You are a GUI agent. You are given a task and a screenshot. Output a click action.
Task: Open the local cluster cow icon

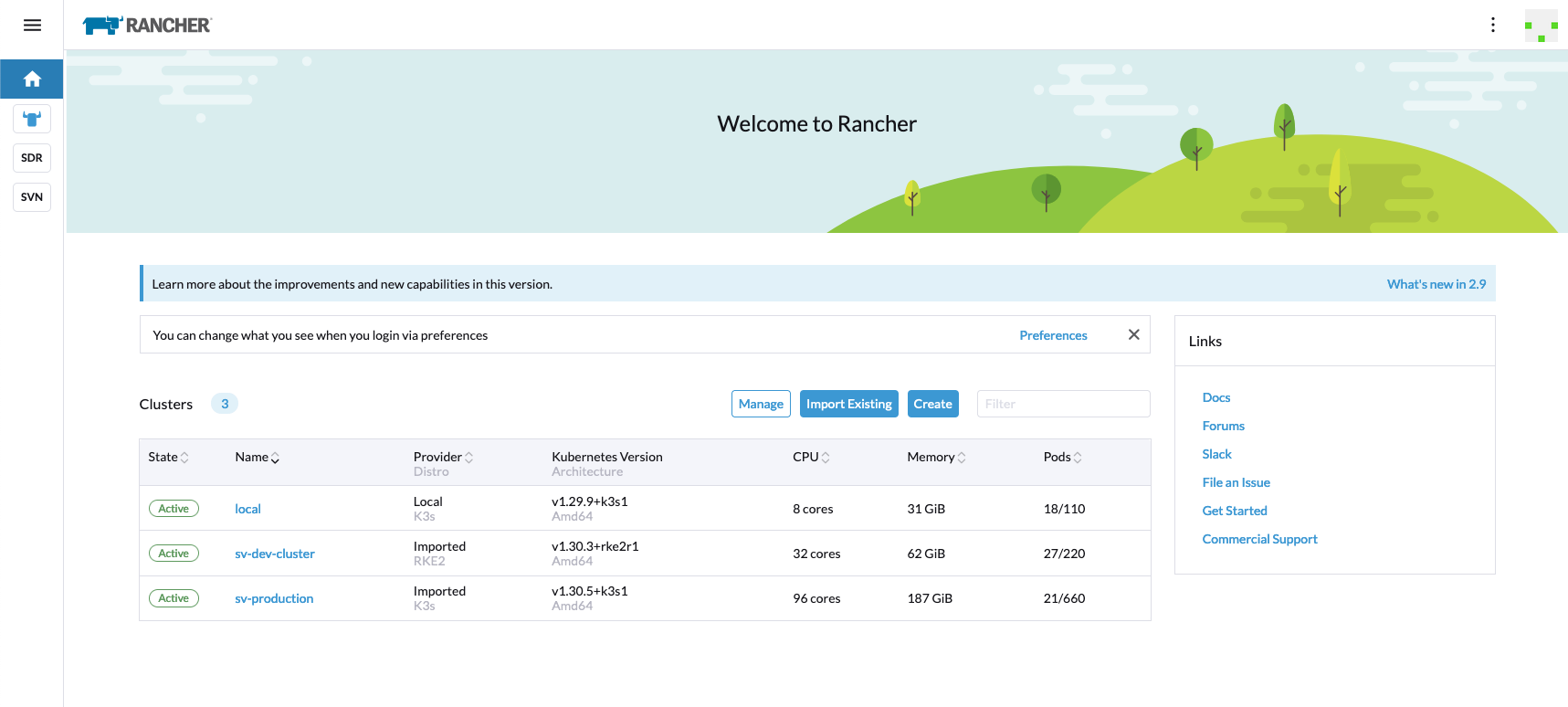click(x=32, y=119)
